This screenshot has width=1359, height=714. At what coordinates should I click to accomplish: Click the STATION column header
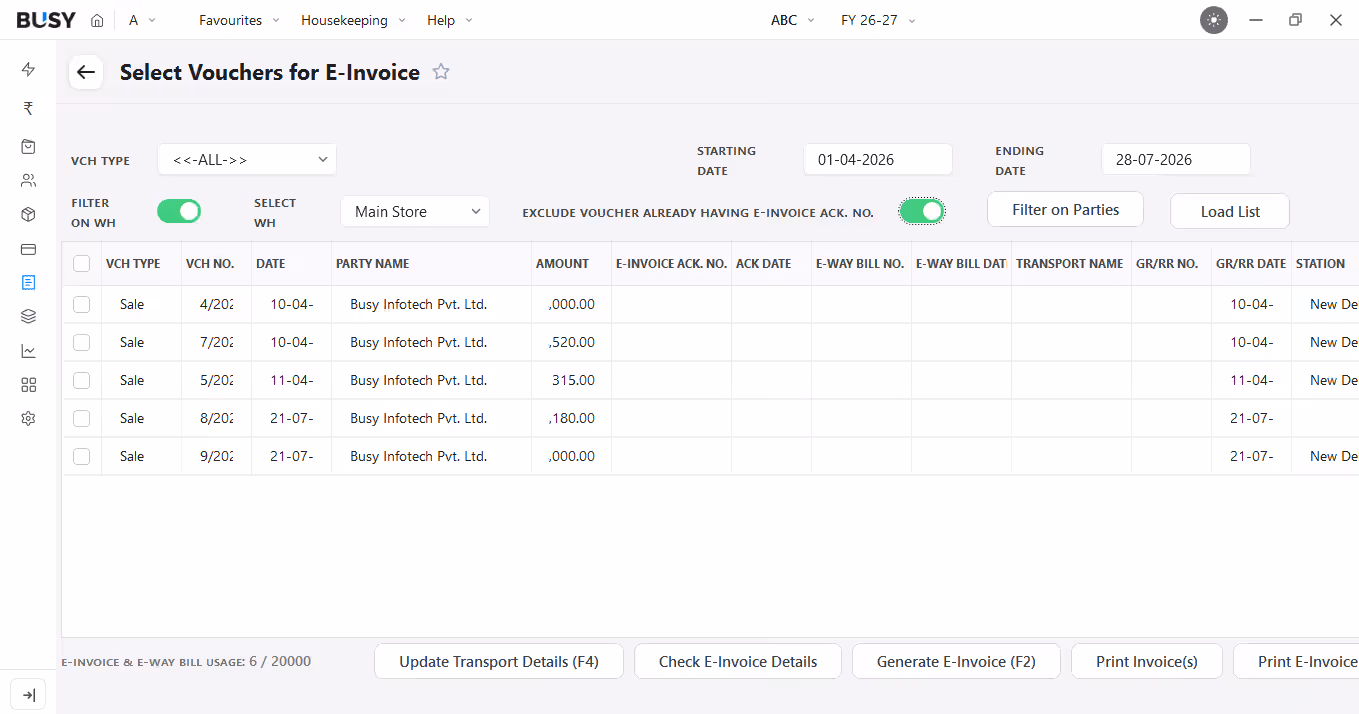(1325, 264)
